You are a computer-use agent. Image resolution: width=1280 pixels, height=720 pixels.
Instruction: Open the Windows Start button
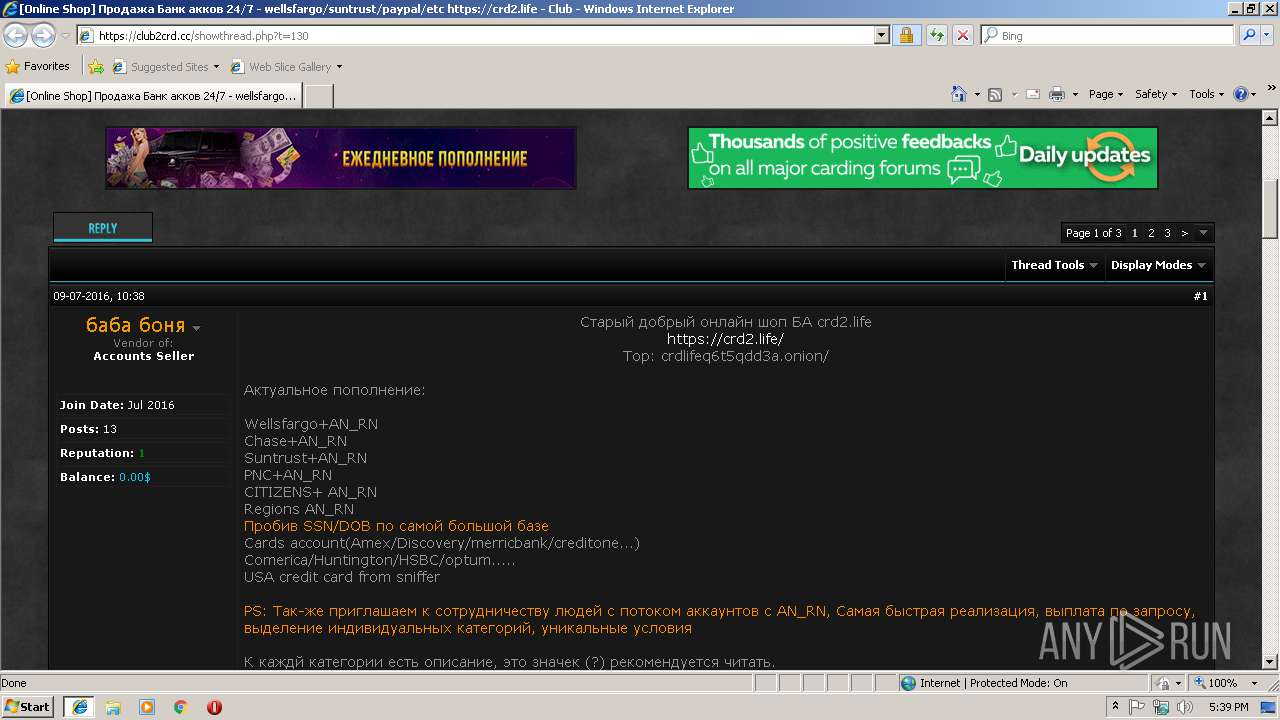tap(27, 706)
